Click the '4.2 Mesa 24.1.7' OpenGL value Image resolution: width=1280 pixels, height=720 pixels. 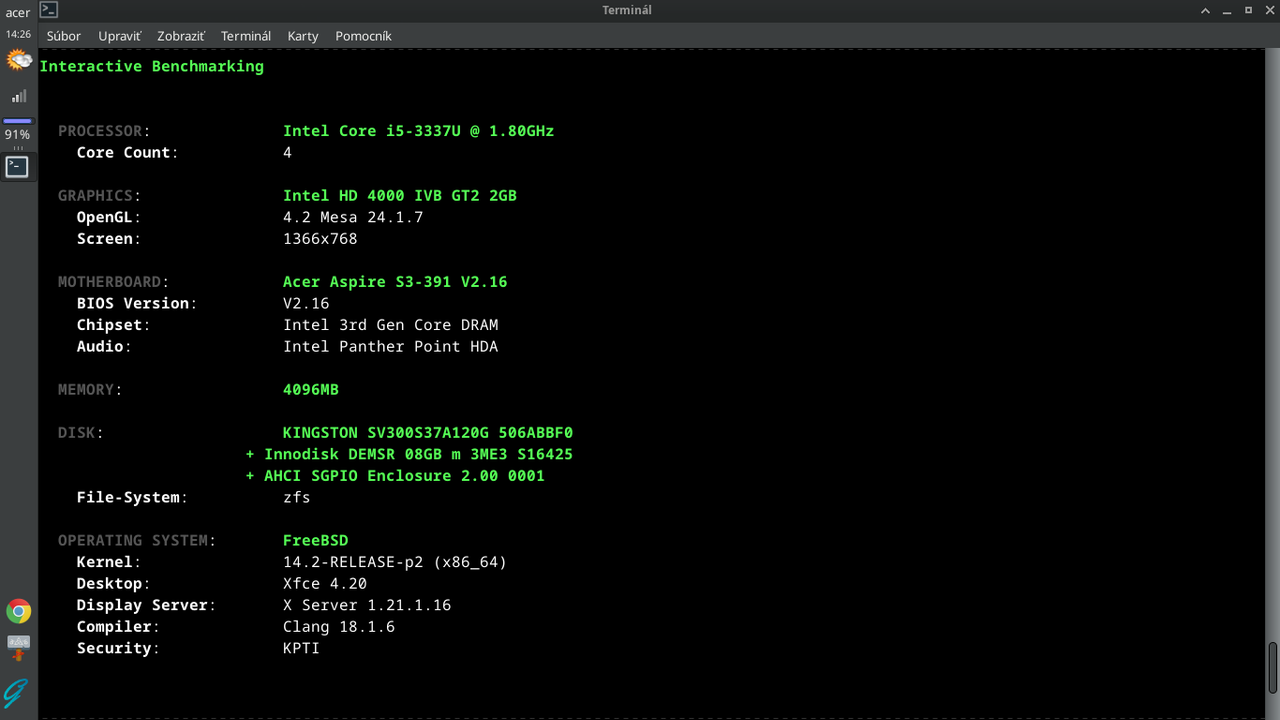tap(353, 217)
